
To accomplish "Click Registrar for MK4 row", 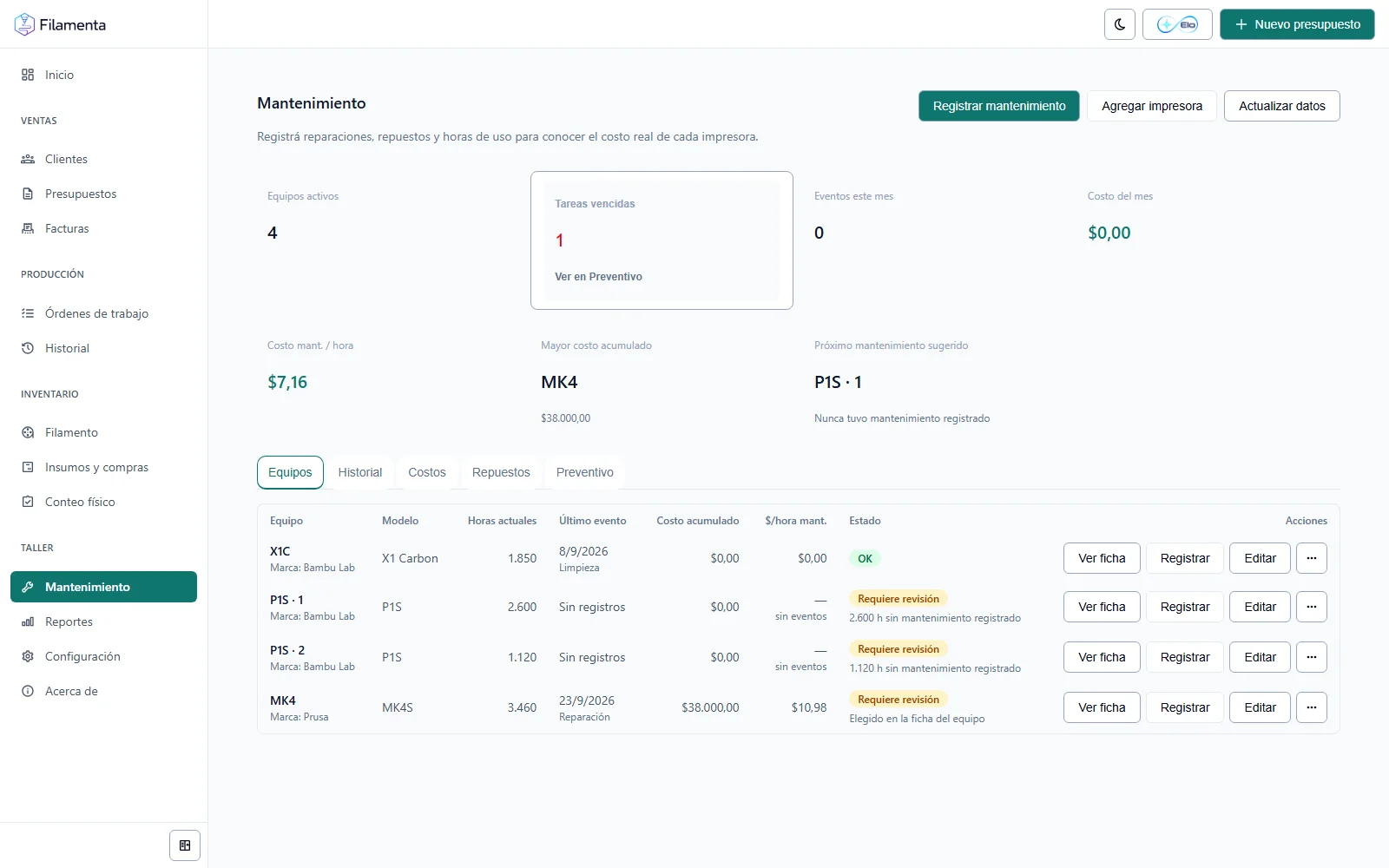I will click(x=1185, y=707).
